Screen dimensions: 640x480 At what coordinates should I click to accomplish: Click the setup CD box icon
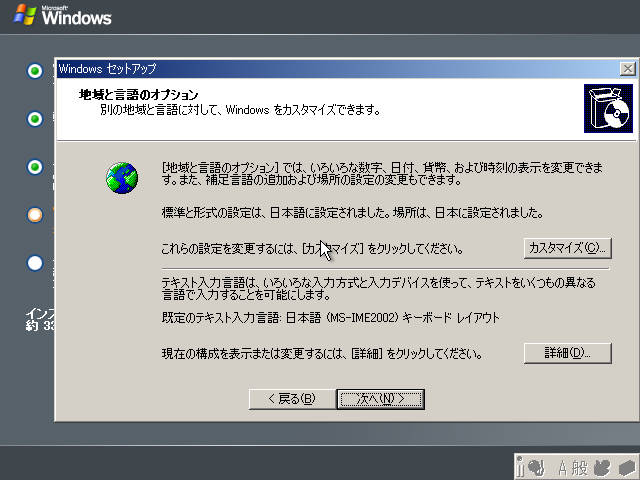coord(608,109)
